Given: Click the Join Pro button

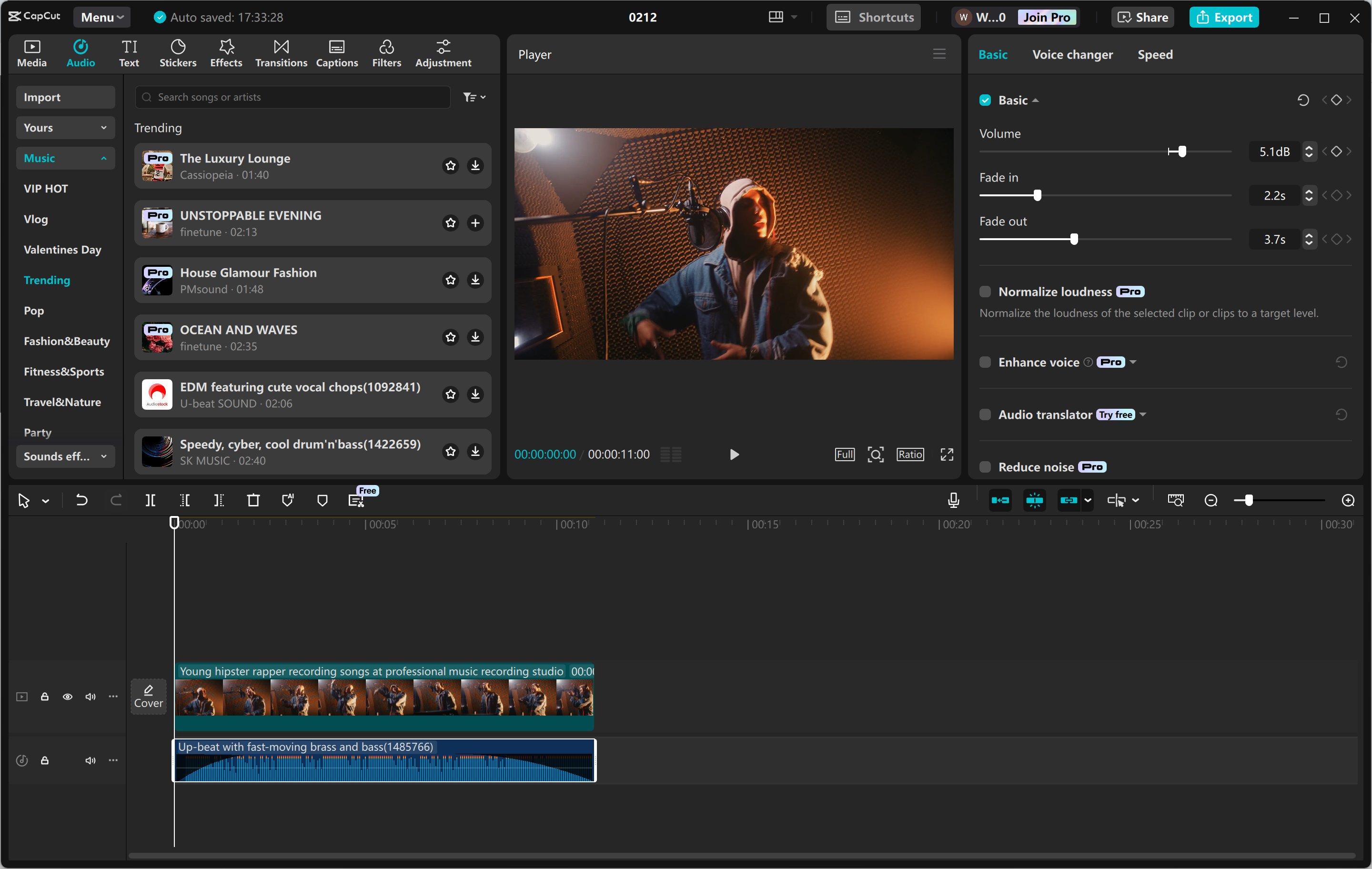Looking at the screenshot, I should point(1047,17).
